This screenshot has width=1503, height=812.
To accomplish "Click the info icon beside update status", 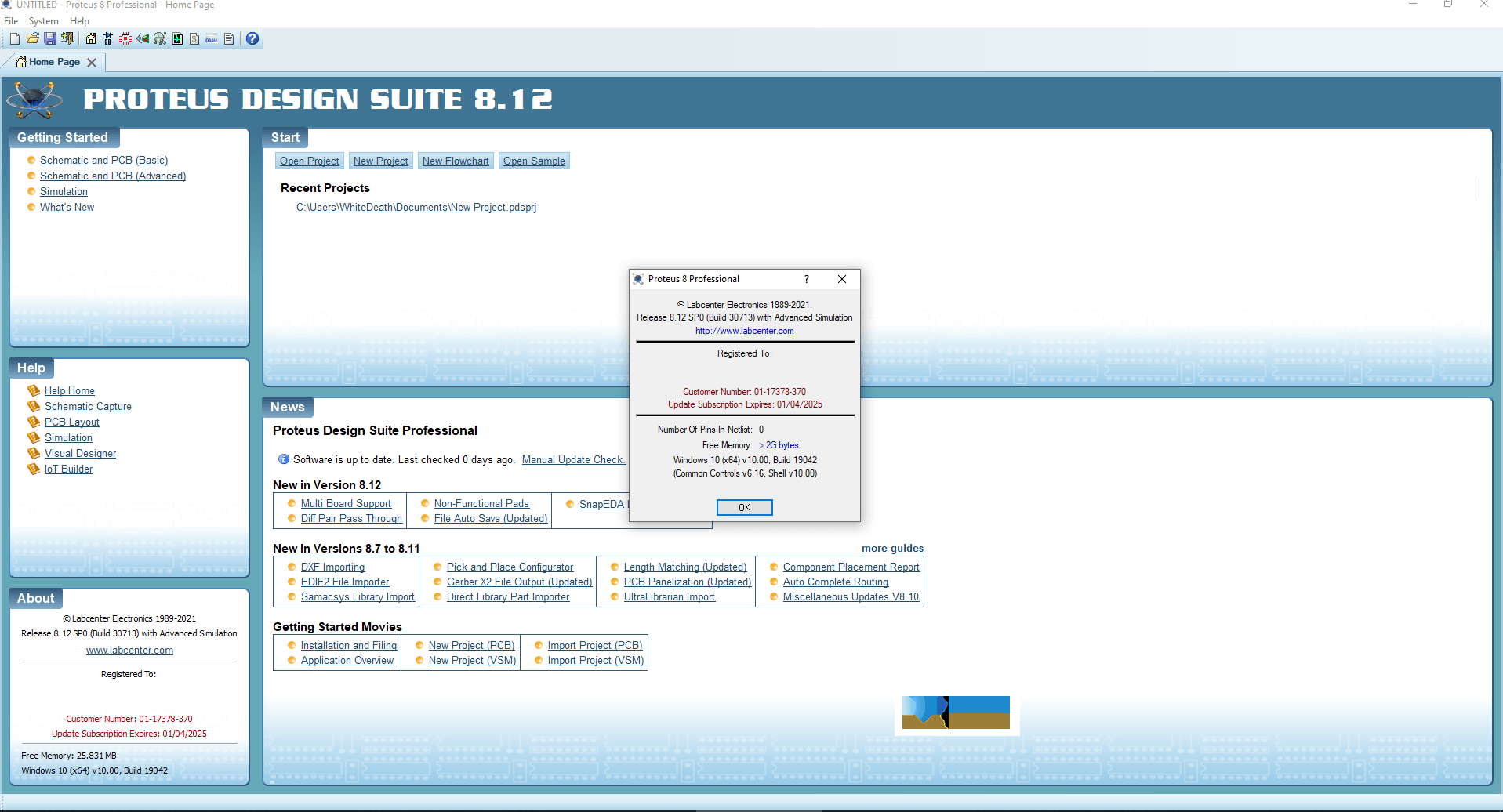I will 284,459.
